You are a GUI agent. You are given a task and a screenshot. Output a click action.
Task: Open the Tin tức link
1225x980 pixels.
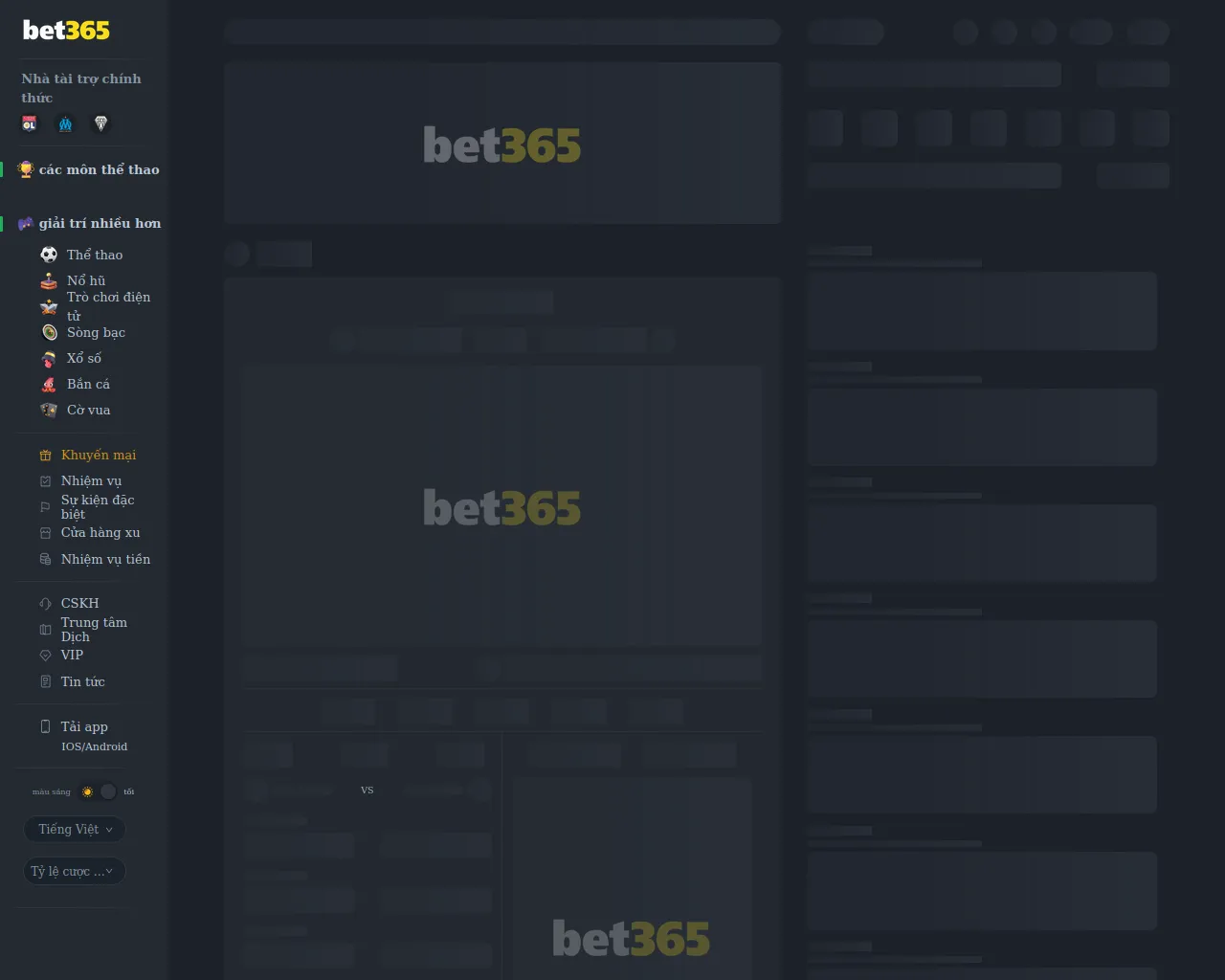tap(82, 681)
